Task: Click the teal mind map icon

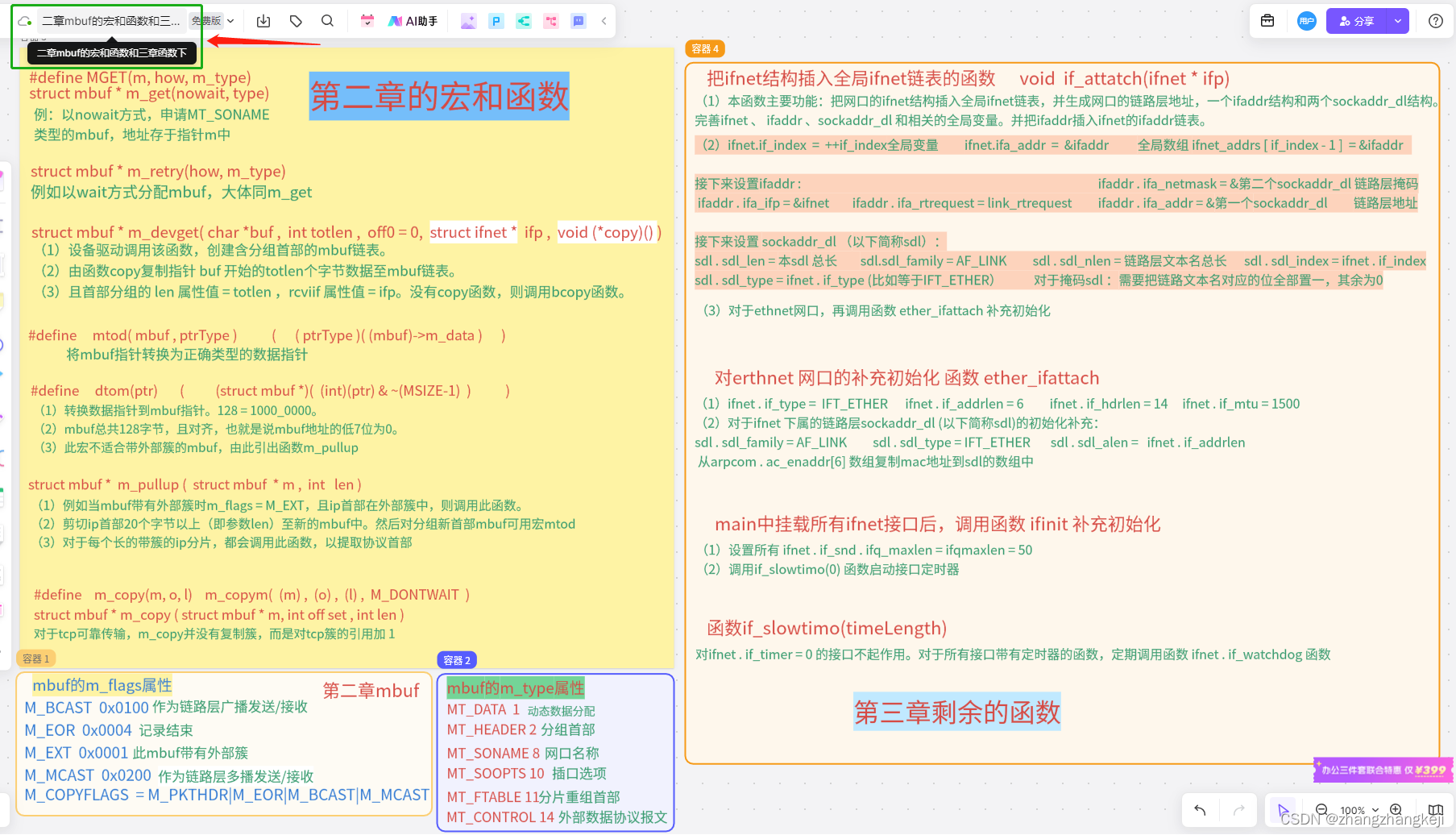Action: (524, 21)
